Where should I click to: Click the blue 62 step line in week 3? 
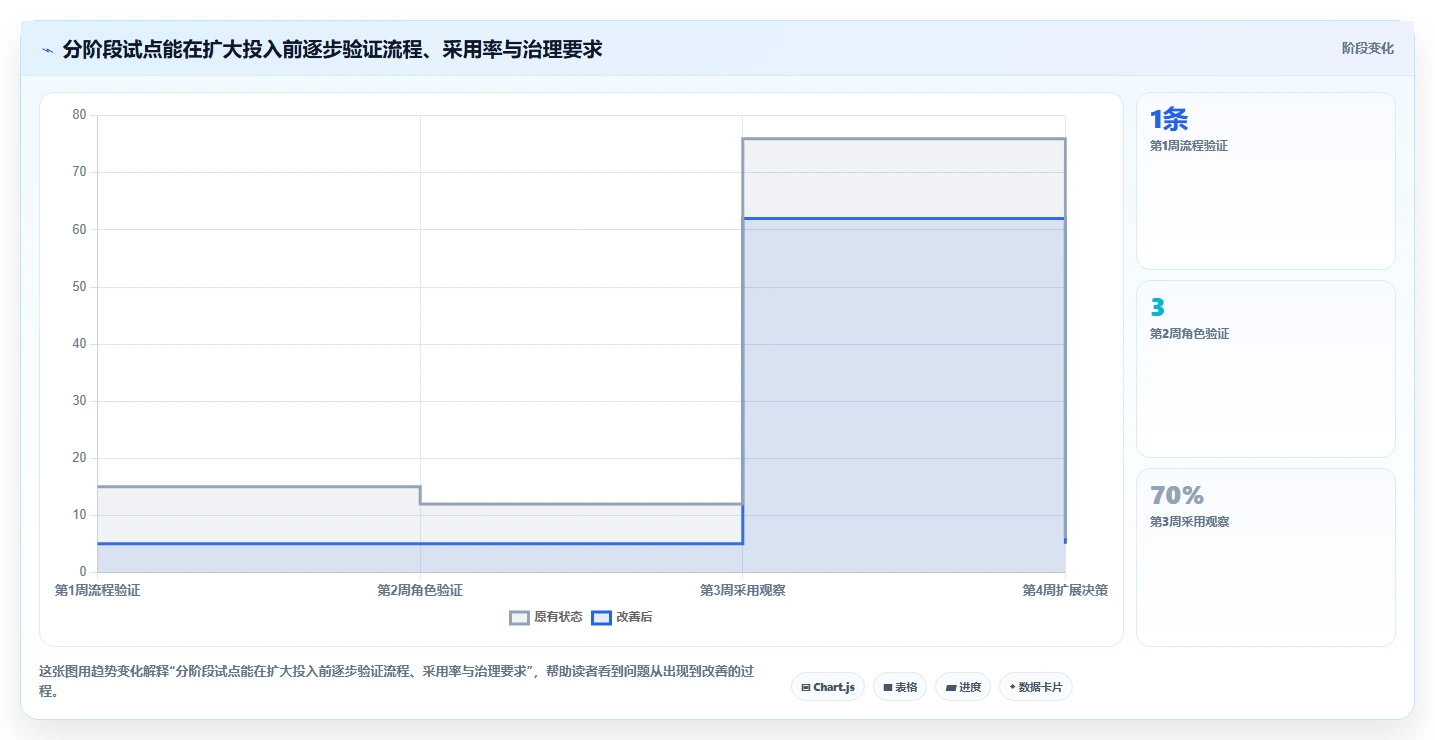904,218
